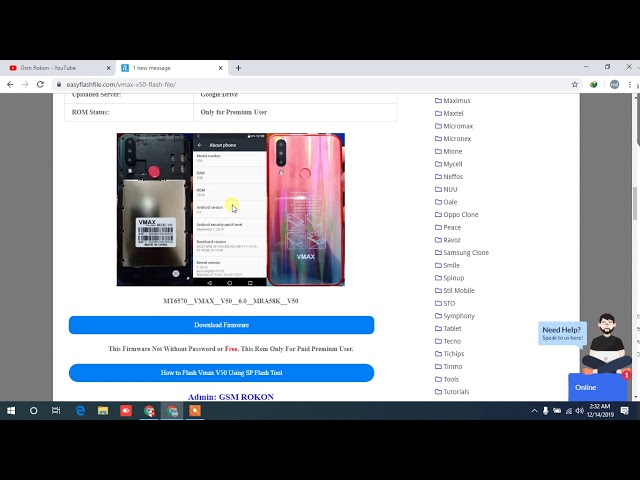Viewport: 640px width, 480px height.
Task: Open Chrome three-dot menu
Action: coord(630,84)
